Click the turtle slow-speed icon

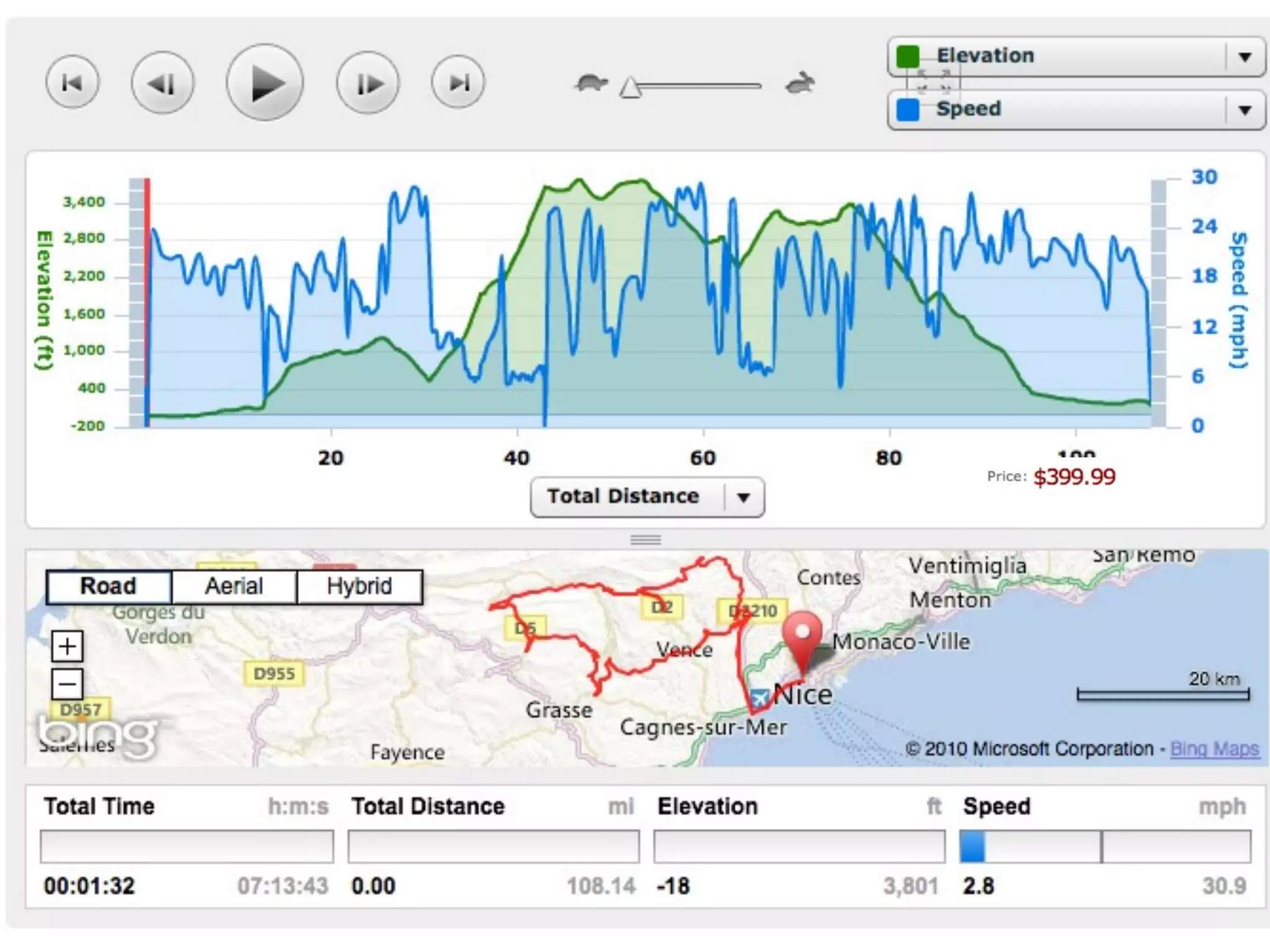coord(591,83)
